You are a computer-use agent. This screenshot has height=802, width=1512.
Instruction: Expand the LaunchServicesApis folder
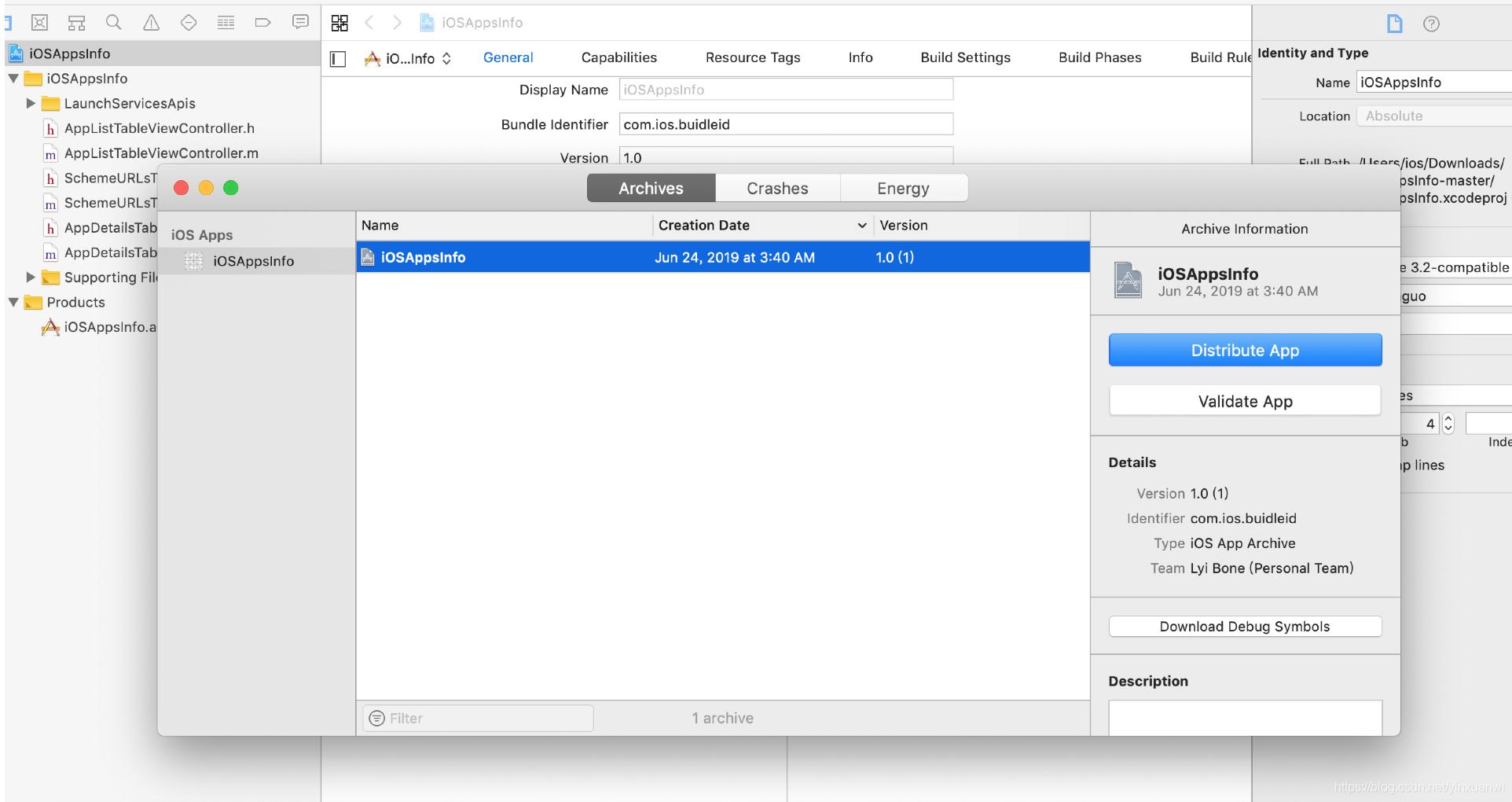(x=31, y=103)
